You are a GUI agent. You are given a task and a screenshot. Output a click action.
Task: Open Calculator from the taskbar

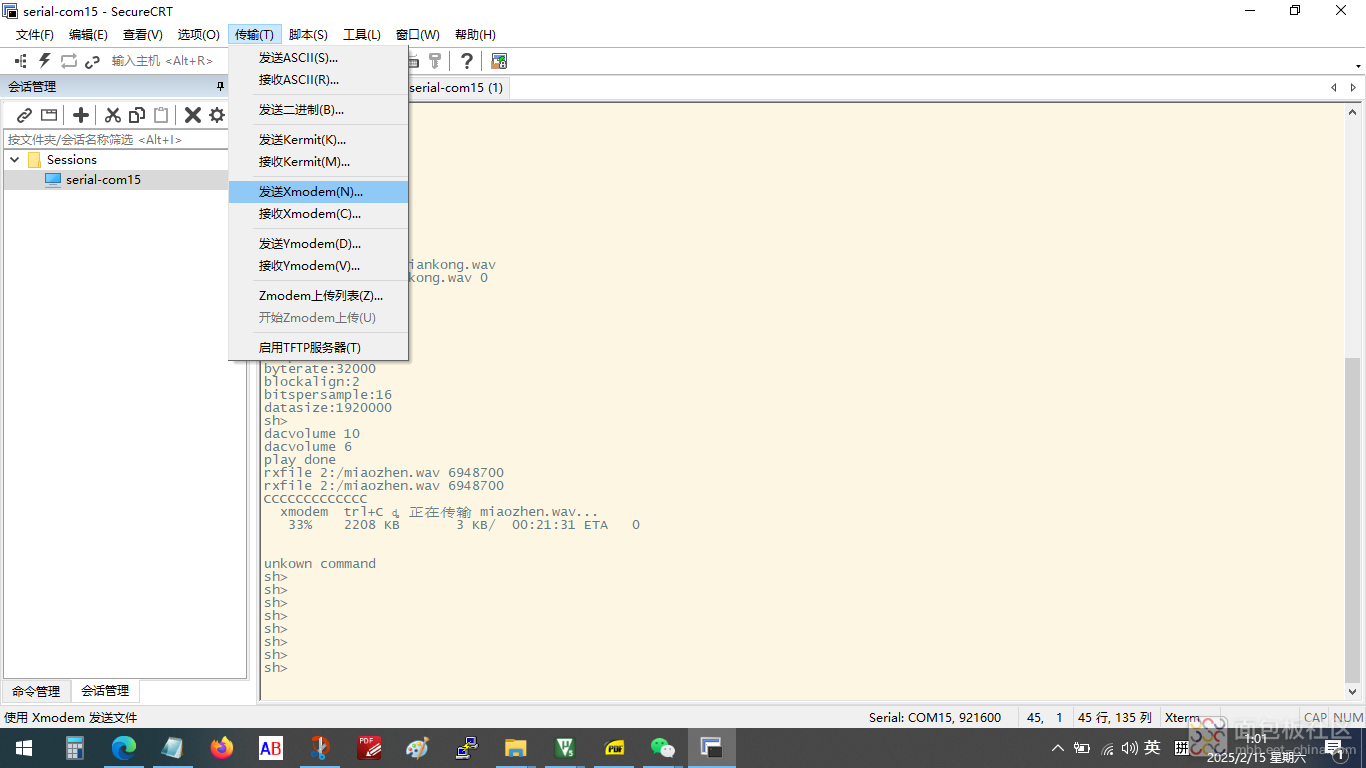pos(75,748)
